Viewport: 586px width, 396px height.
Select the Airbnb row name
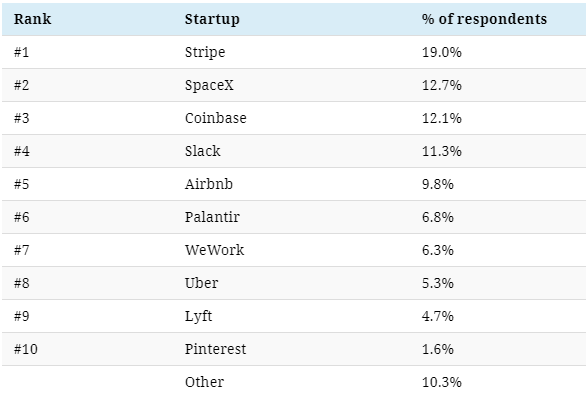pos(209,184)
